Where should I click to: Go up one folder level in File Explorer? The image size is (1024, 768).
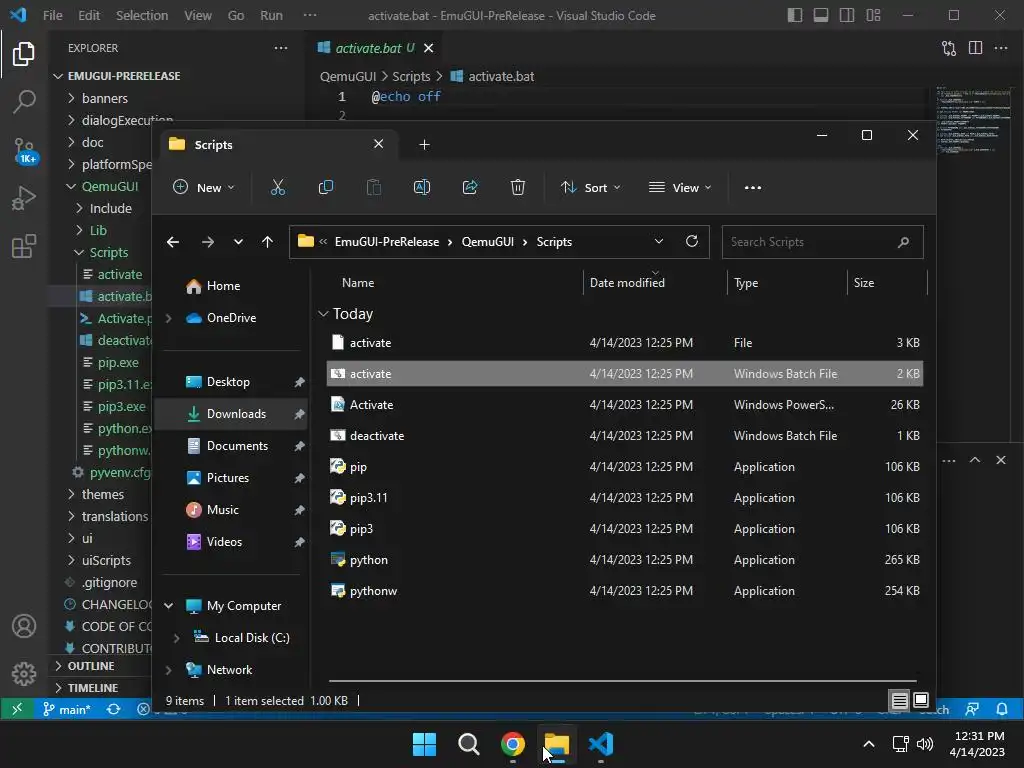click(267, 242)
